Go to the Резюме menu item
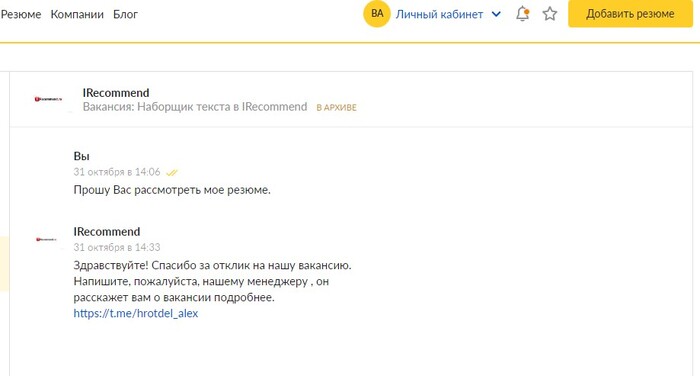Image resolution: width=700 pixels, height=376 pixels. 21,14
